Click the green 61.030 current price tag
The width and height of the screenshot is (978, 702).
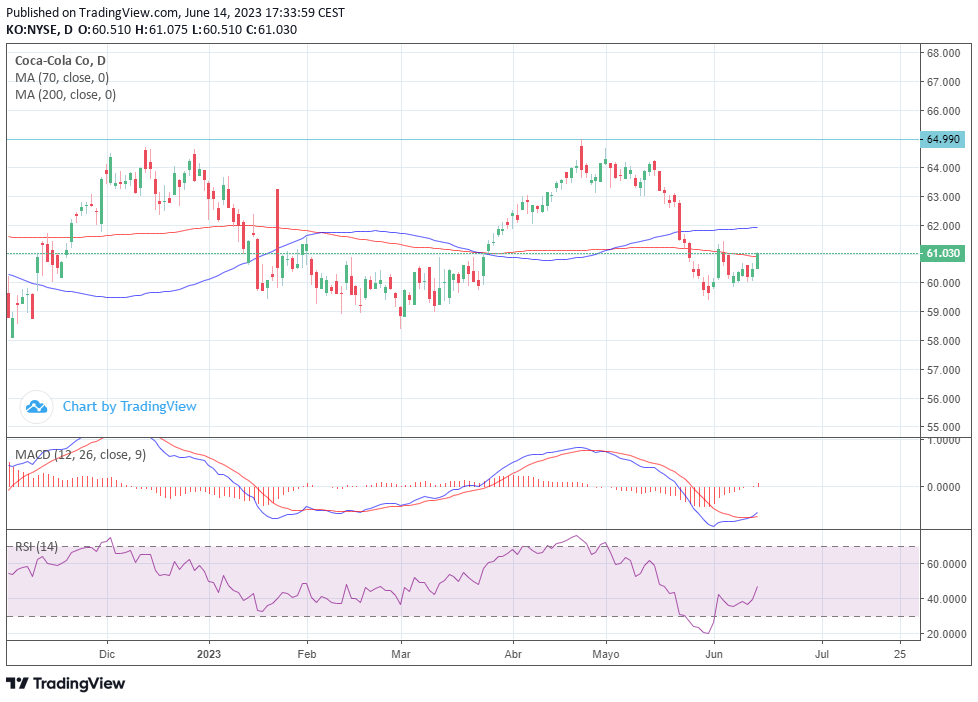(942, 253)
